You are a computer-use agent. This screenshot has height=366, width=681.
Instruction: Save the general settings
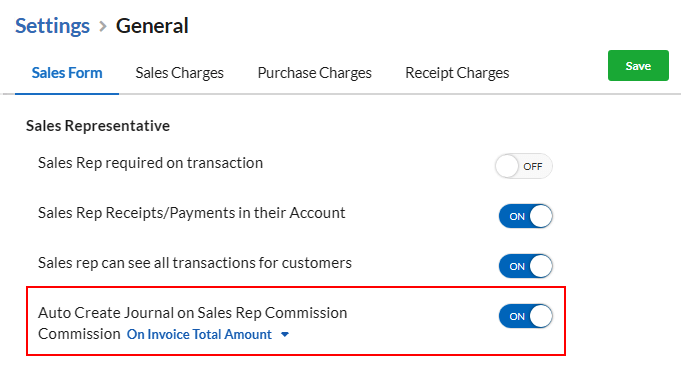click(x=638, y=66)
